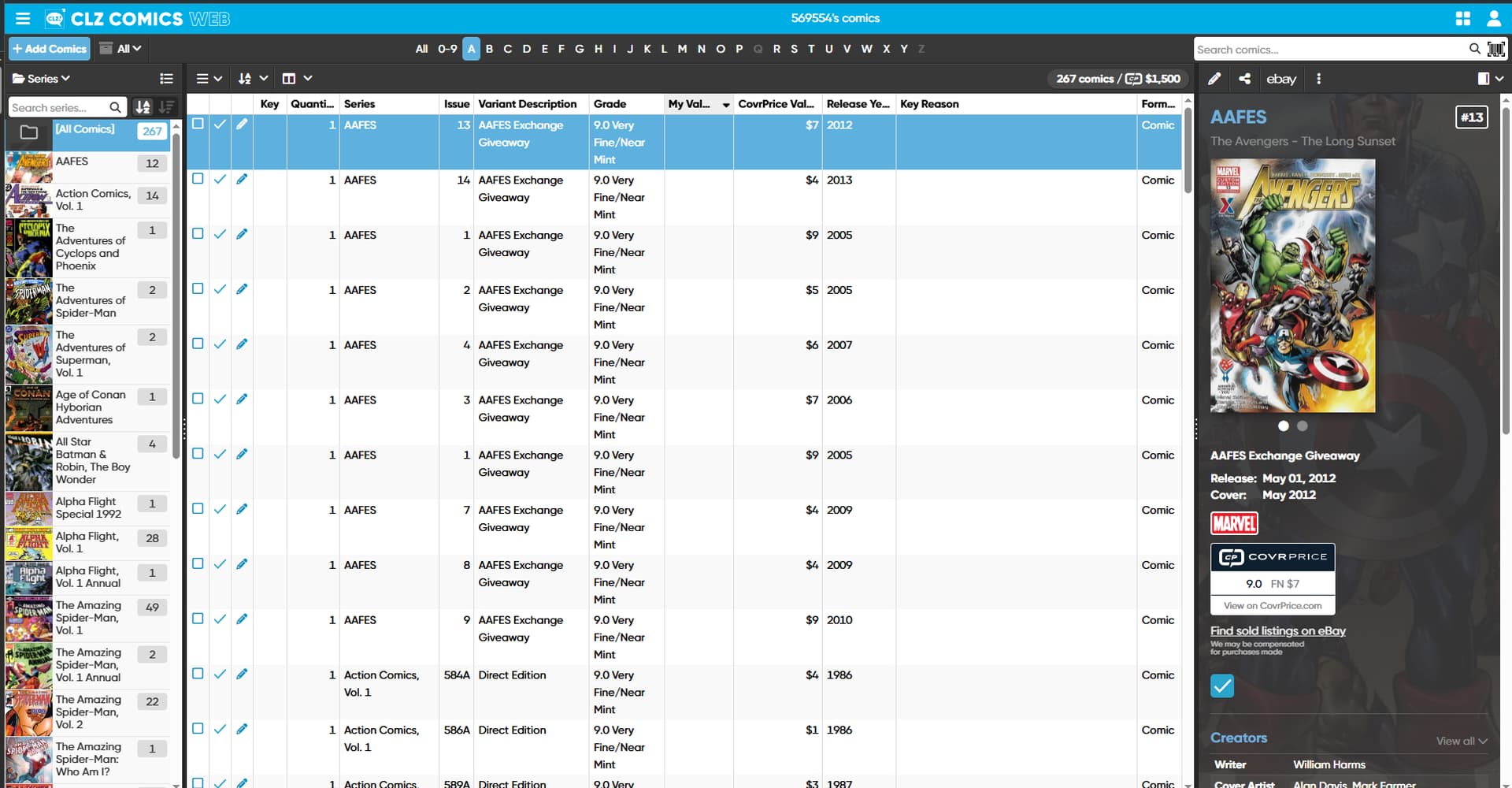Click the 267 comics value total button

click(x=1118, y=78)
